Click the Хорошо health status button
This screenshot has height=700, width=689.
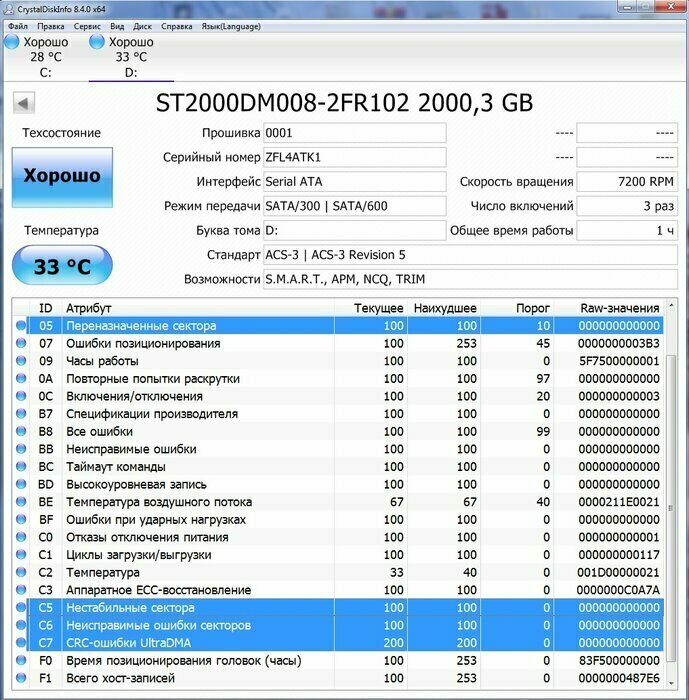(x=62, y=177)
